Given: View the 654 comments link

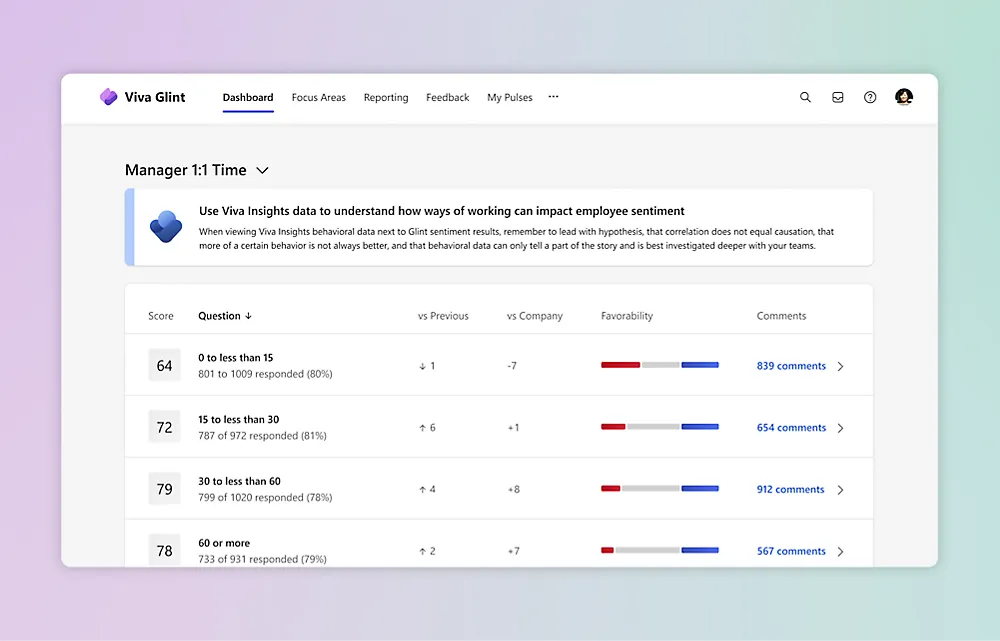Looking at the screenshot, I should [791, 428].
